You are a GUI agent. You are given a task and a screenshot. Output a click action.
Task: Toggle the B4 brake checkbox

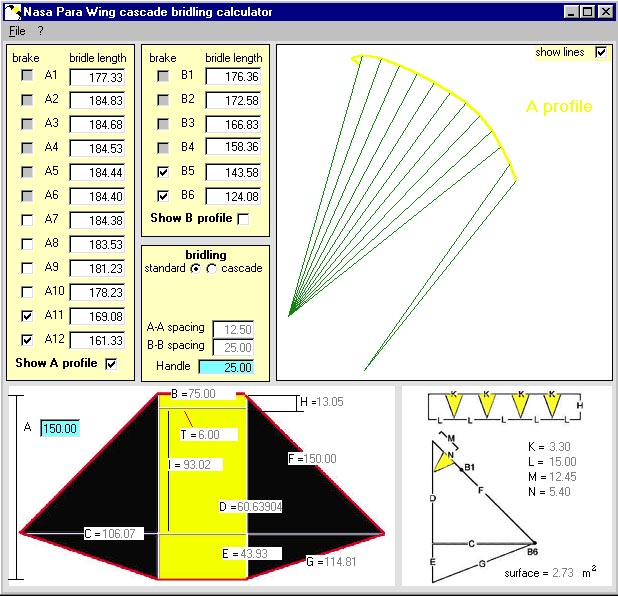pos(163,147)
